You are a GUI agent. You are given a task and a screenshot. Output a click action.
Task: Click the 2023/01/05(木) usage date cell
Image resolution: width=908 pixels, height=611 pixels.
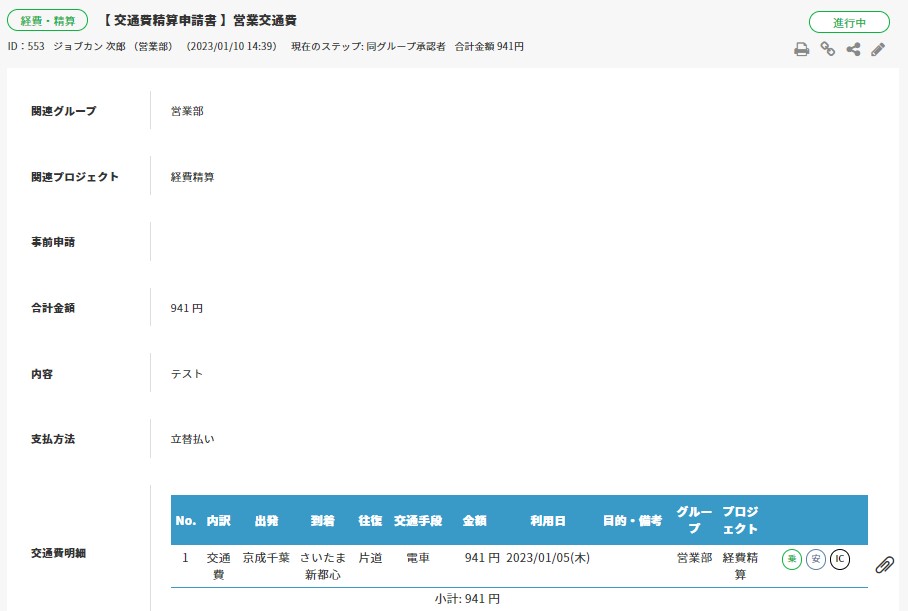click(548, 558)
